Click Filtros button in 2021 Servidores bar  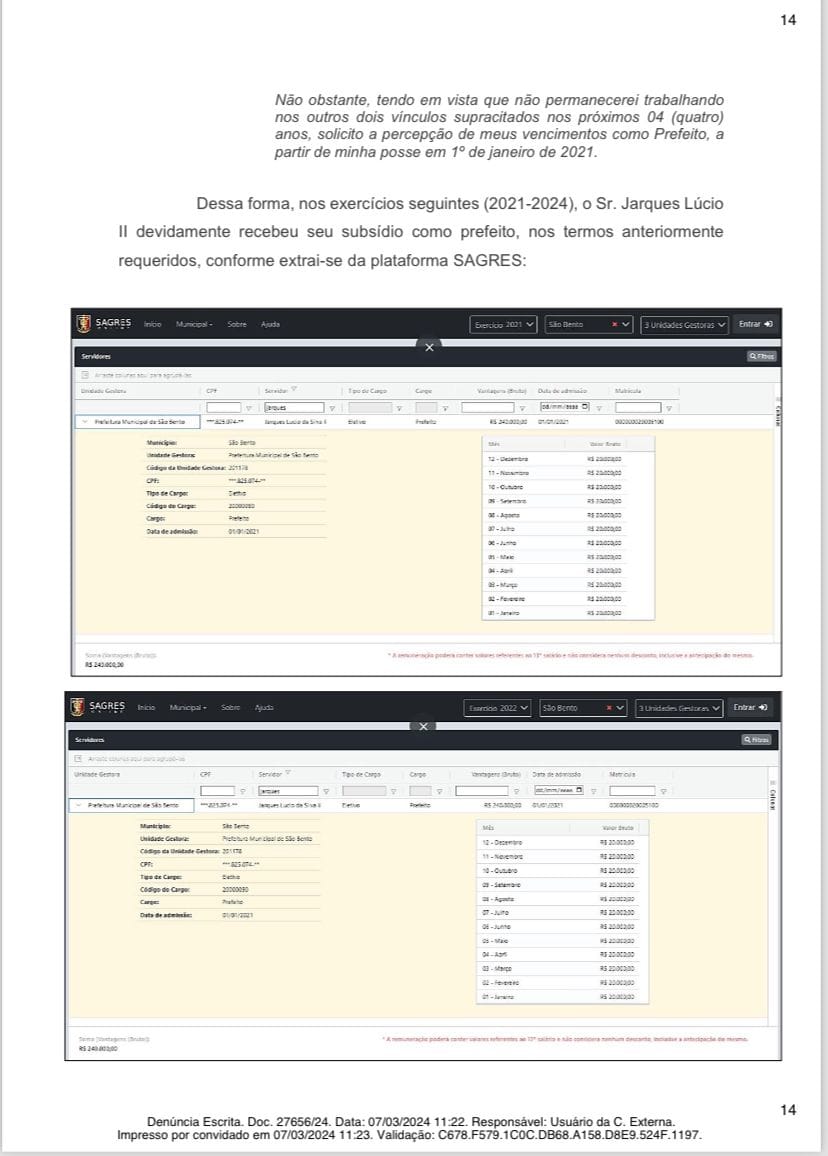click(x=761, y=356)
